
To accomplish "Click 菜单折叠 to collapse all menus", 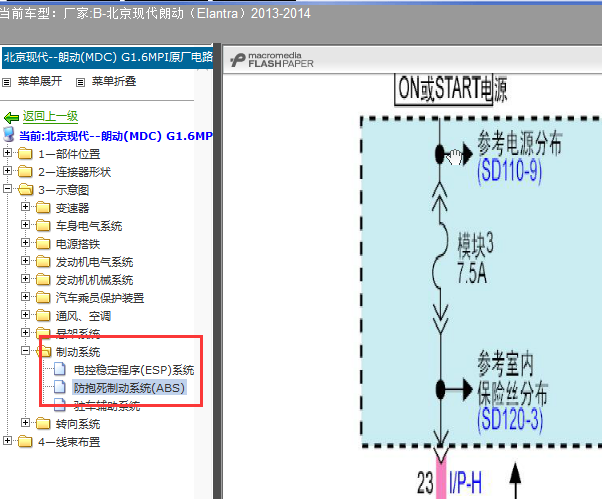I will coord(114,81).
